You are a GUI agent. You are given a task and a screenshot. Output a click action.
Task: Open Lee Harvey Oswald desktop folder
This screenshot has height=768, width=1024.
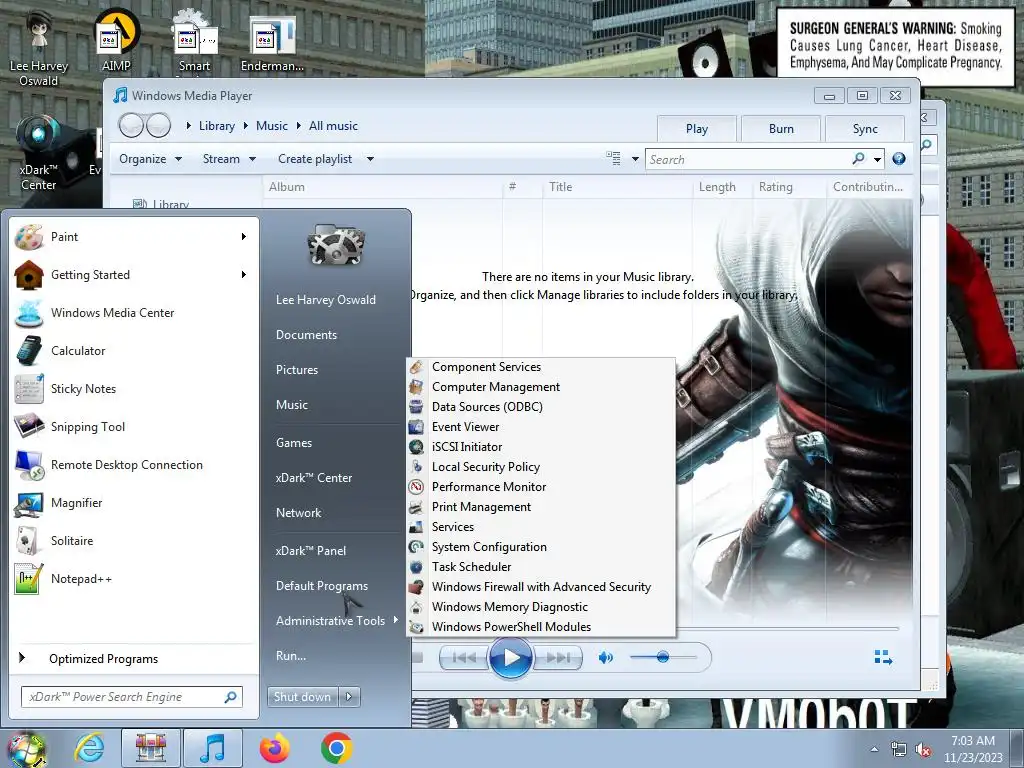point(39,47)
